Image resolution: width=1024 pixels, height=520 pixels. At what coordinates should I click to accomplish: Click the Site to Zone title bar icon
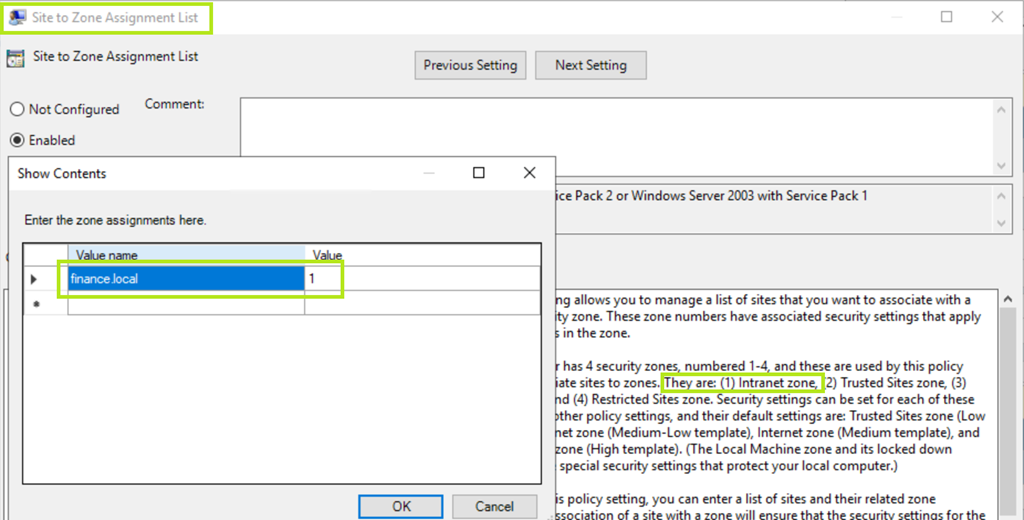tap(17, 17)
